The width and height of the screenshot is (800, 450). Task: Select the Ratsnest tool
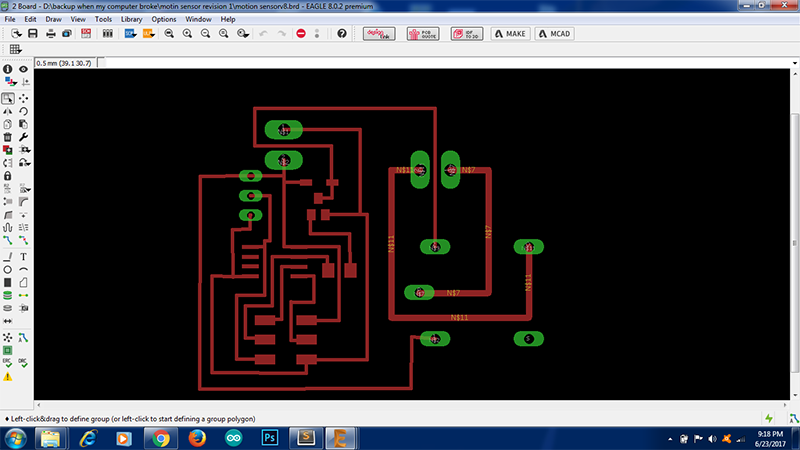coord(8,337)
